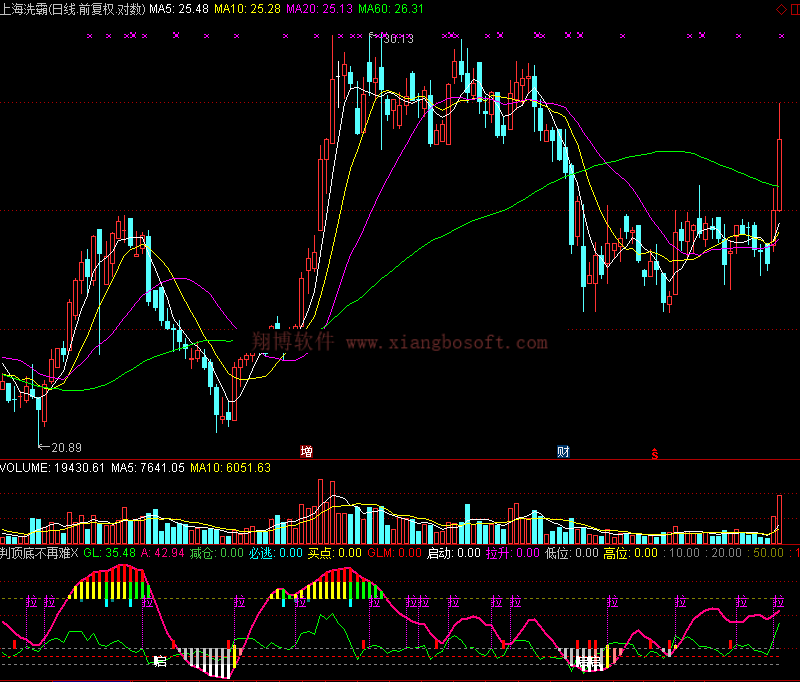The width and height of the screenshot is (800, 682).
Task: Click the MA5: 25.48 price average label
Action: point(179,9)
